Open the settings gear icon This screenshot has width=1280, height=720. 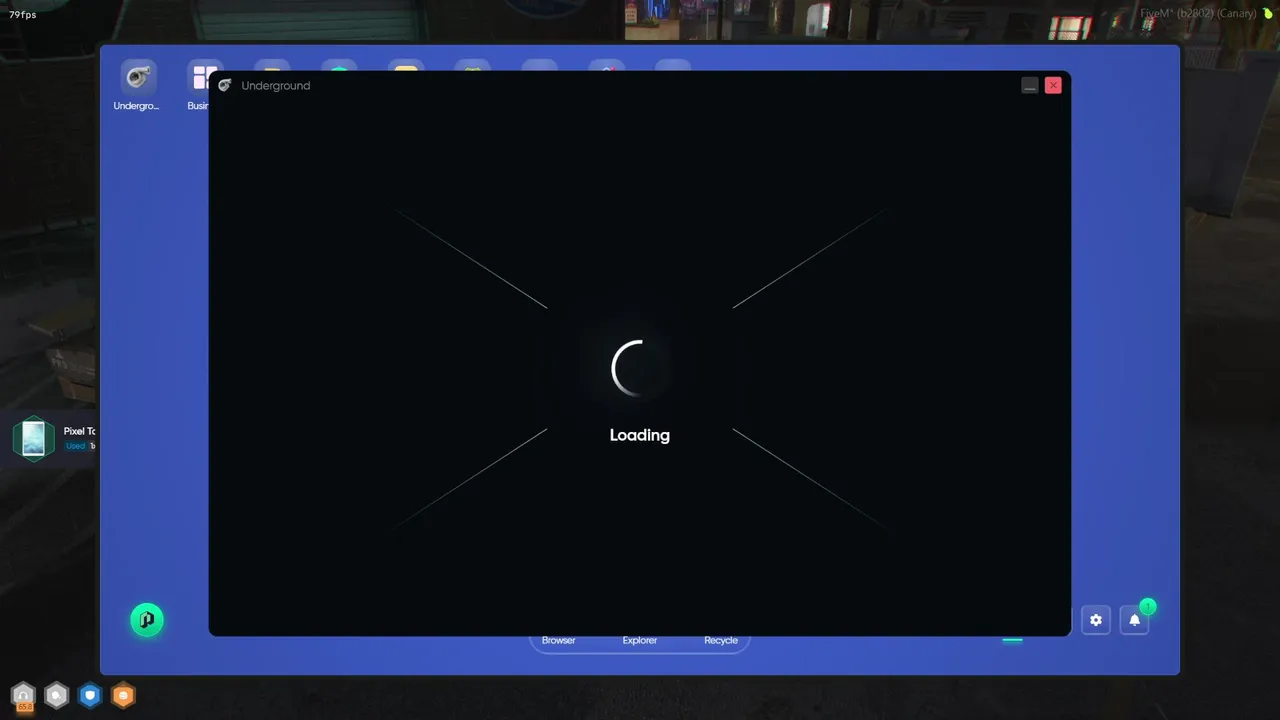1096,620
